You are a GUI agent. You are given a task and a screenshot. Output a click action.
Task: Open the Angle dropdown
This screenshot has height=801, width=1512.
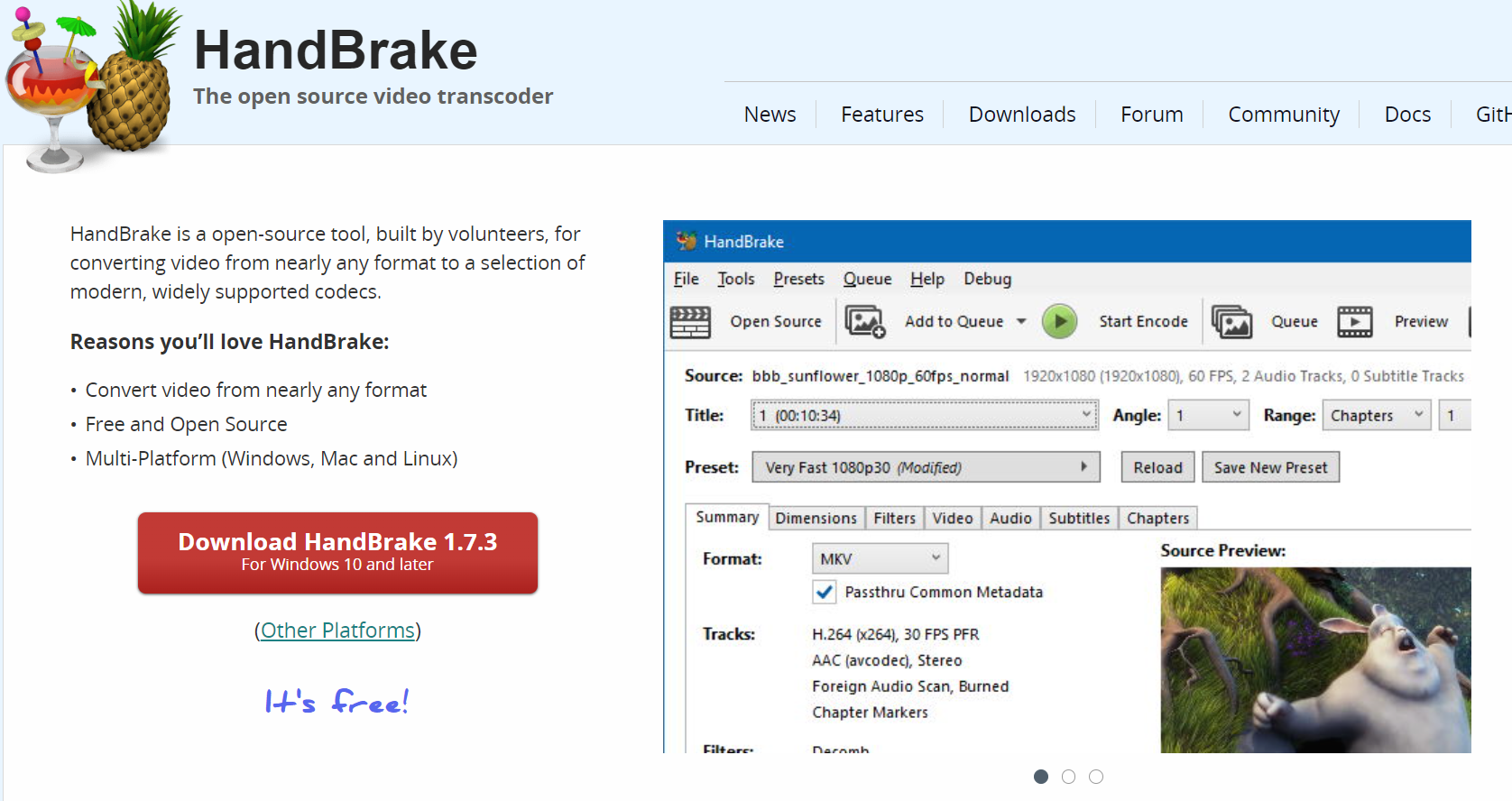tap(1209, 415)
